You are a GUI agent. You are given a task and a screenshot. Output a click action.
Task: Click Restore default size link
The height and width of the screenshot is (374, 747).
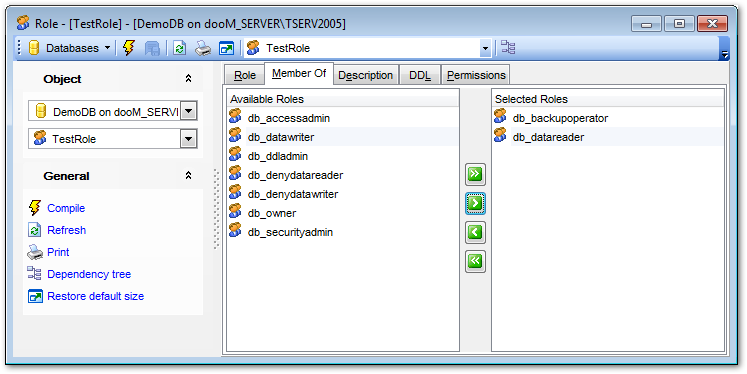point(95,296)
